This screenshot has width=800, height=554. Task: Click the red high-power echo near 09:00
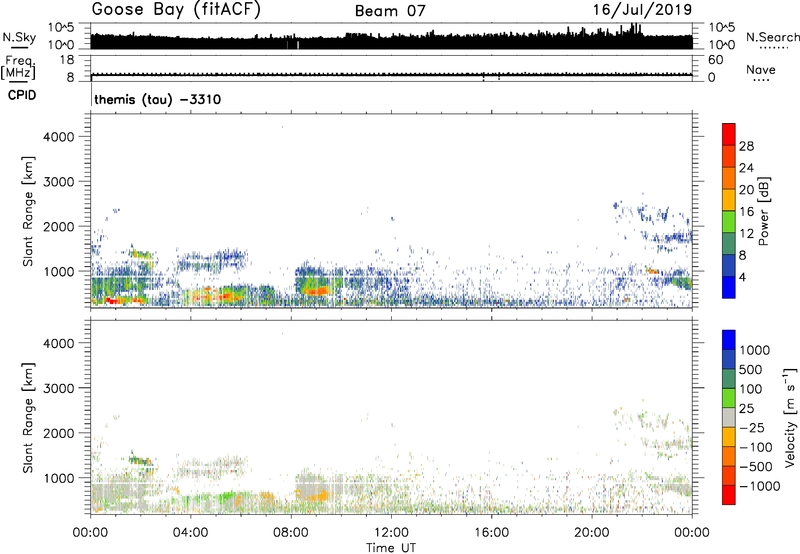pyautogui.click(x=316, y=291)
